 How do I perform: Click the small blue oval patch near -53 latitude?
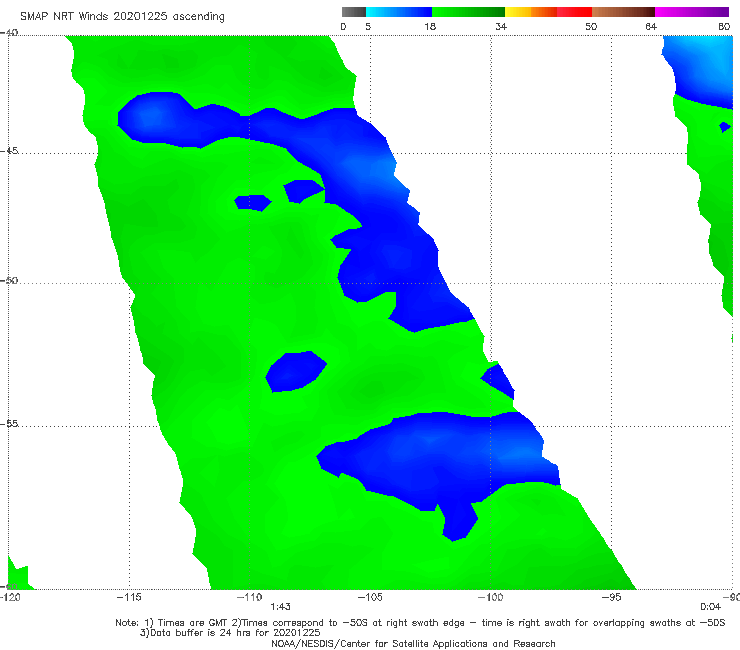(x=296, y=372)
